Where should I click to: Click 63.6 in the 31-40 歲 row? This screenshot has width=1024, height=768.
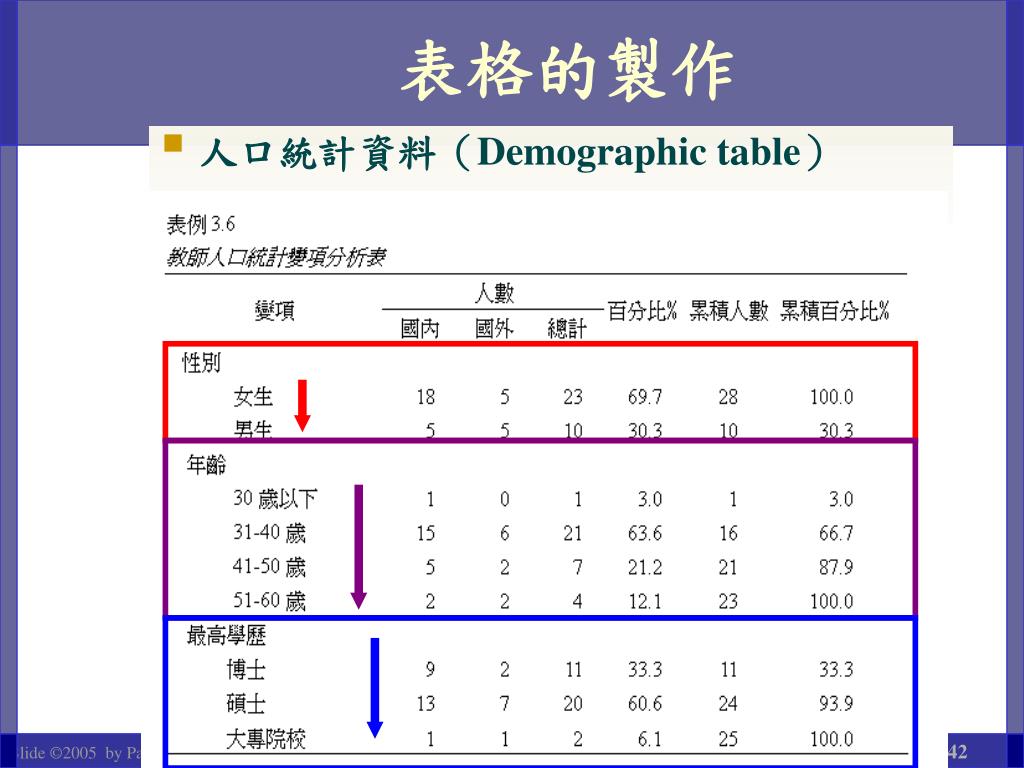(645, 534)
